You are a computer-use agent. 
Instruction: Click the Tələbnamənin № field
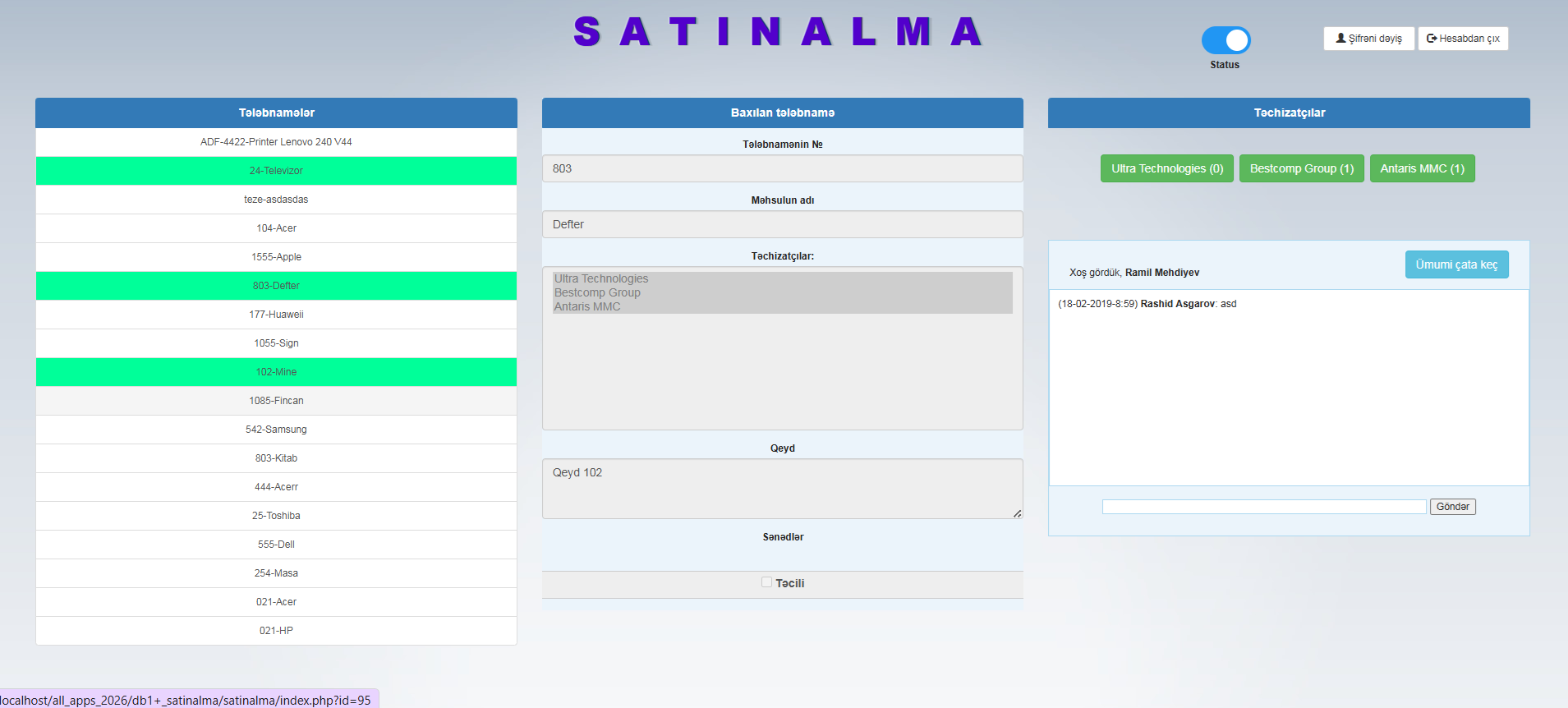[x=782, y=168]
